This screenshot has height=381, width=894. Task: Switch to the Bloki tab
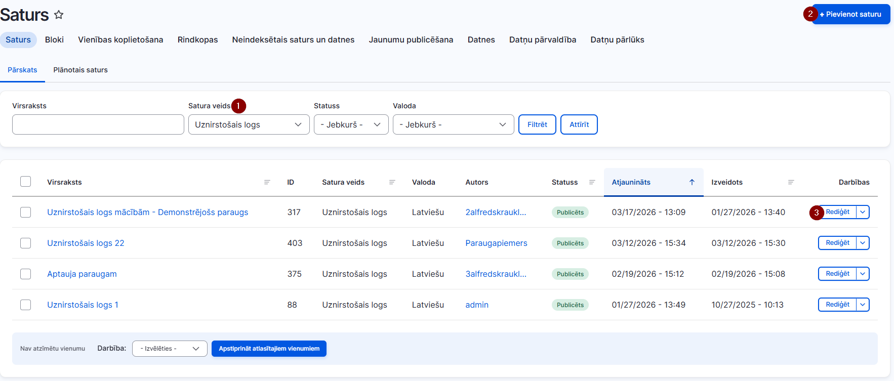[x=54, y=40]
